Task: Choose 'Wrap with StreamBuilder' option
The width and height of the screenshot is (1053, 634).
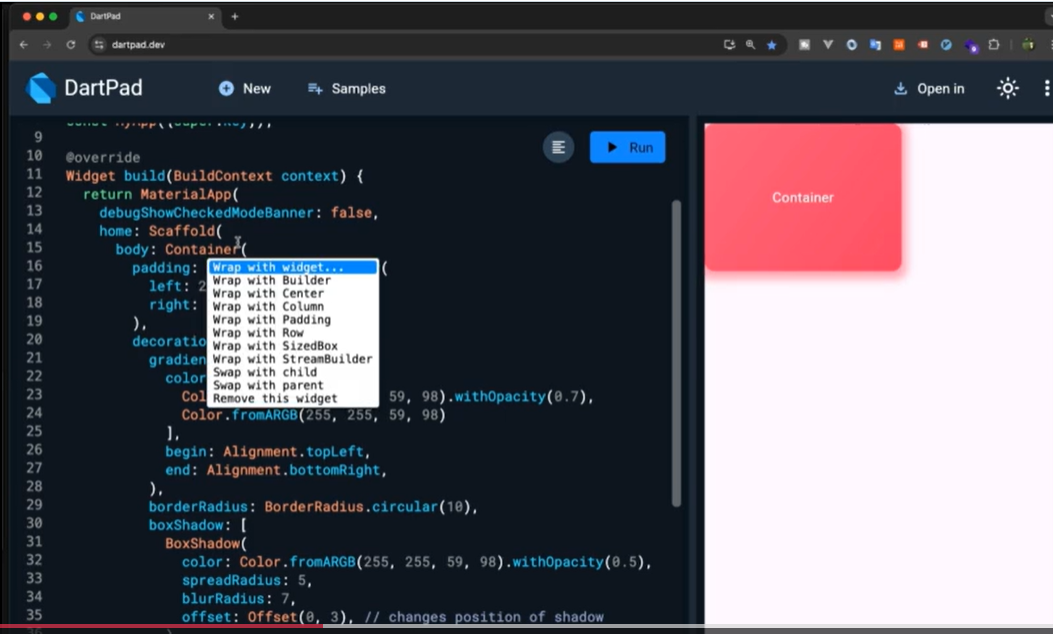Action: 293,359
